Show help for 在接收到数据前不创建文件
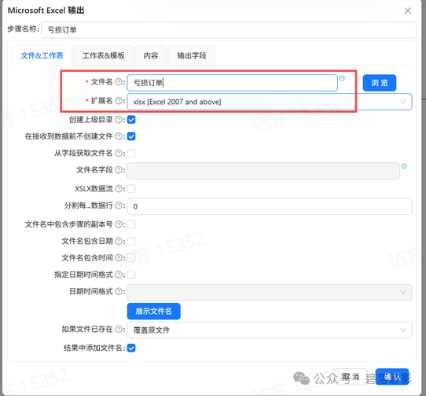Screen dimensions: 426x396 pos(119,136)
